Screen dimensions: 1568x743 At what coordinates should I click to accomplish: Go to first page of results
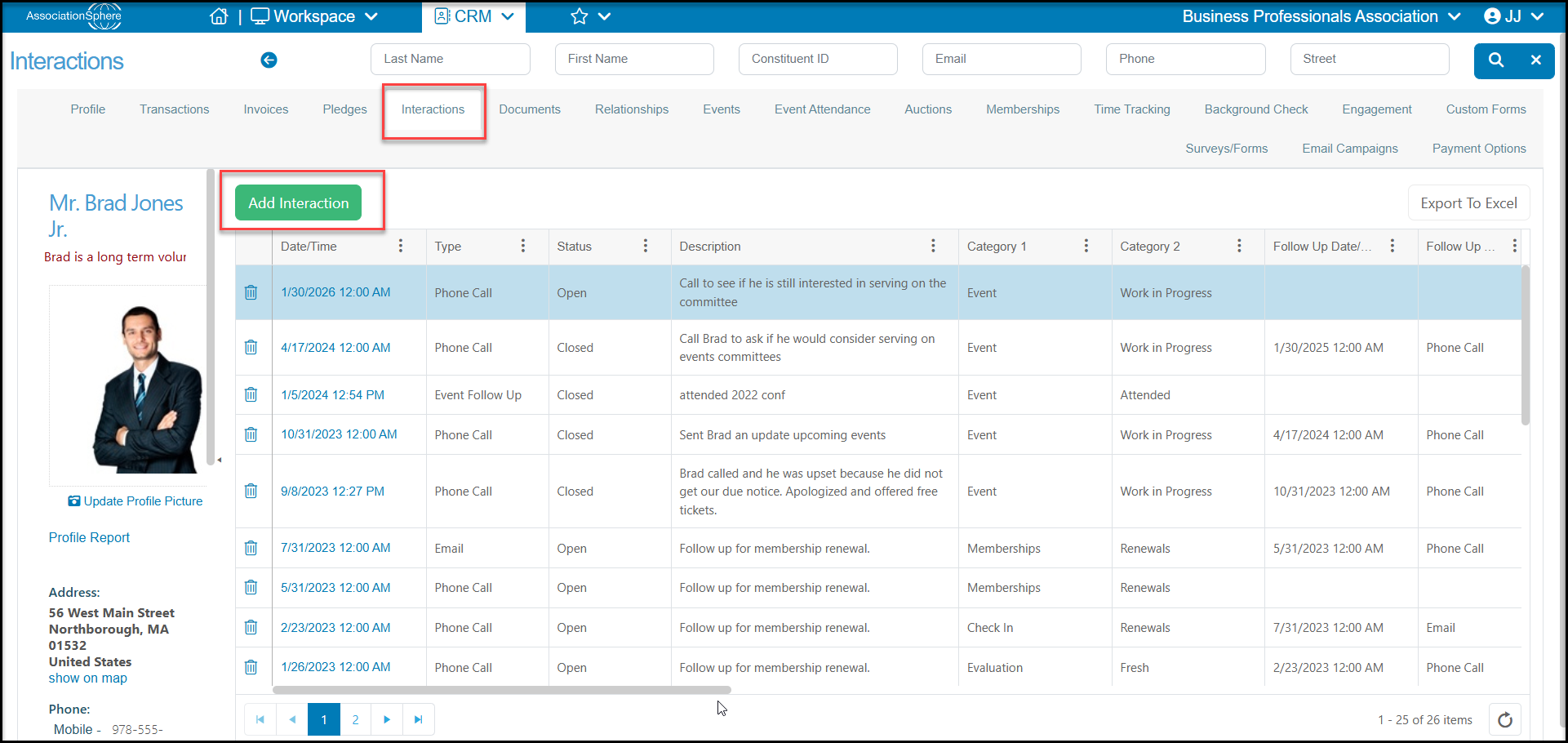[260, 719]
